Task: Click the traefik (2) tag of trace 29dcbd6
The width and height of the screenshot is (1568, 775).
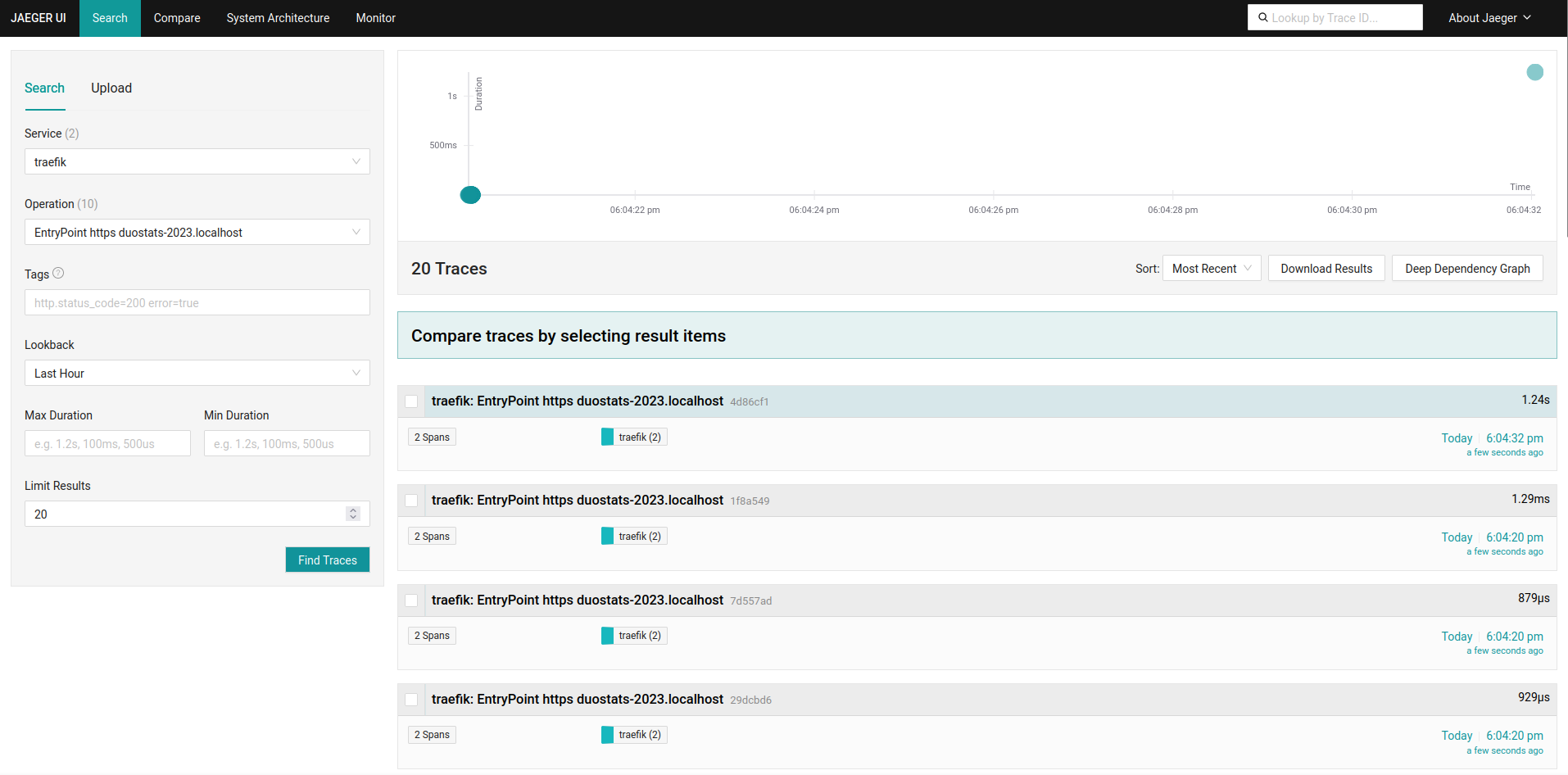Action: [634, 734]
